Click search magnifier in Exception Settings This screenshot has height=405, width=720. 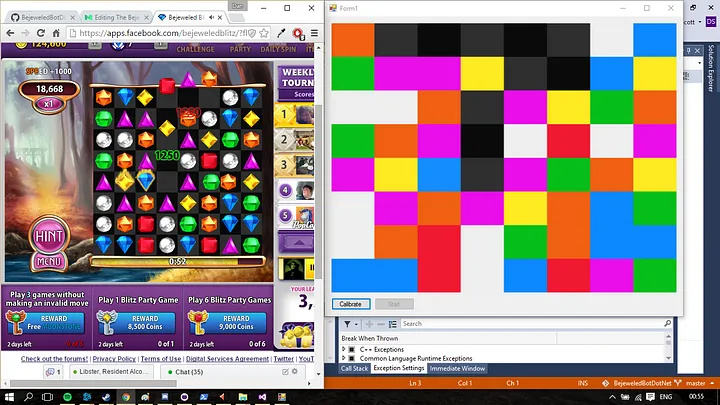click(x=668, y=324)
